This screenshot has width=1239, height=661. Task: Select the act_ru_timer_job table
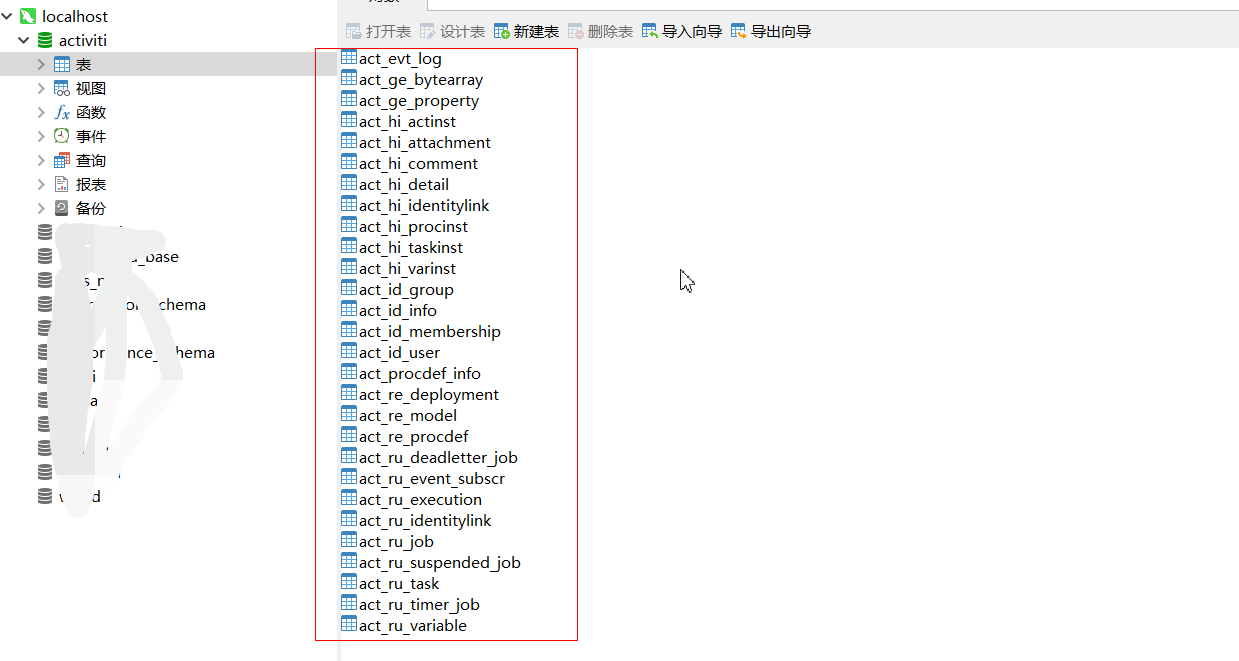point(419,604)
